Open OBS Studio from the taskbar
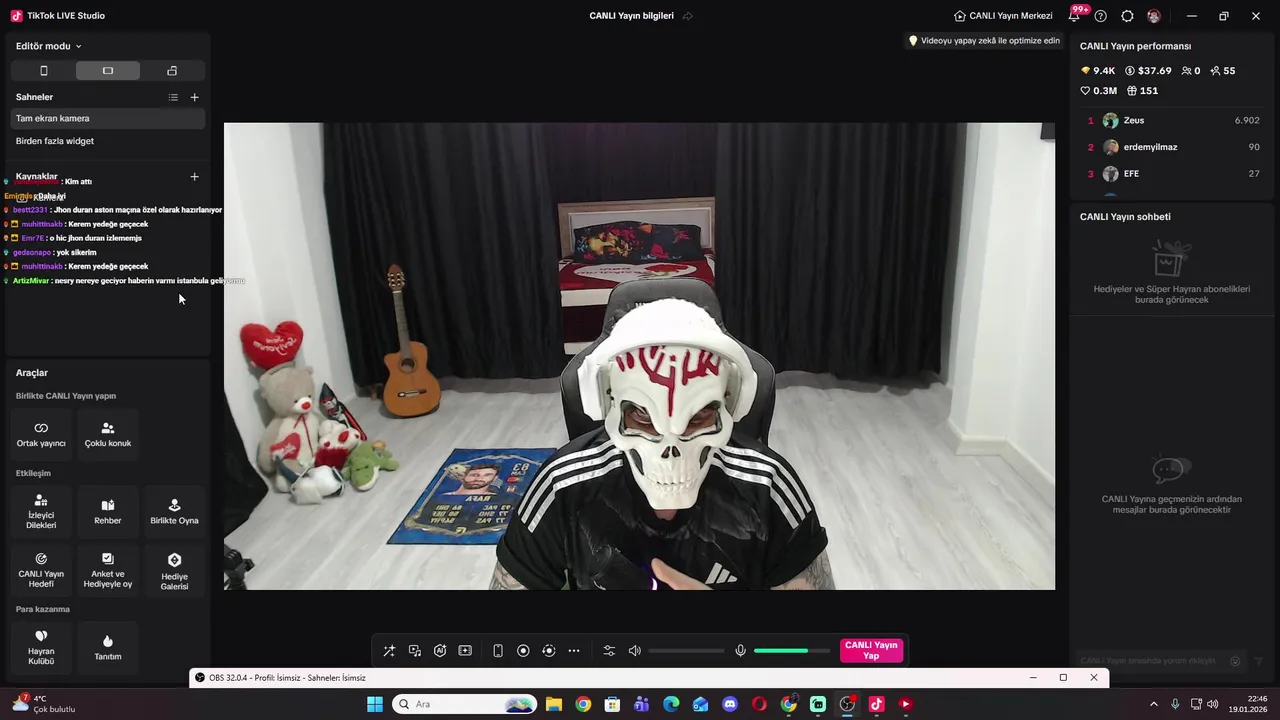 (847, 704)
